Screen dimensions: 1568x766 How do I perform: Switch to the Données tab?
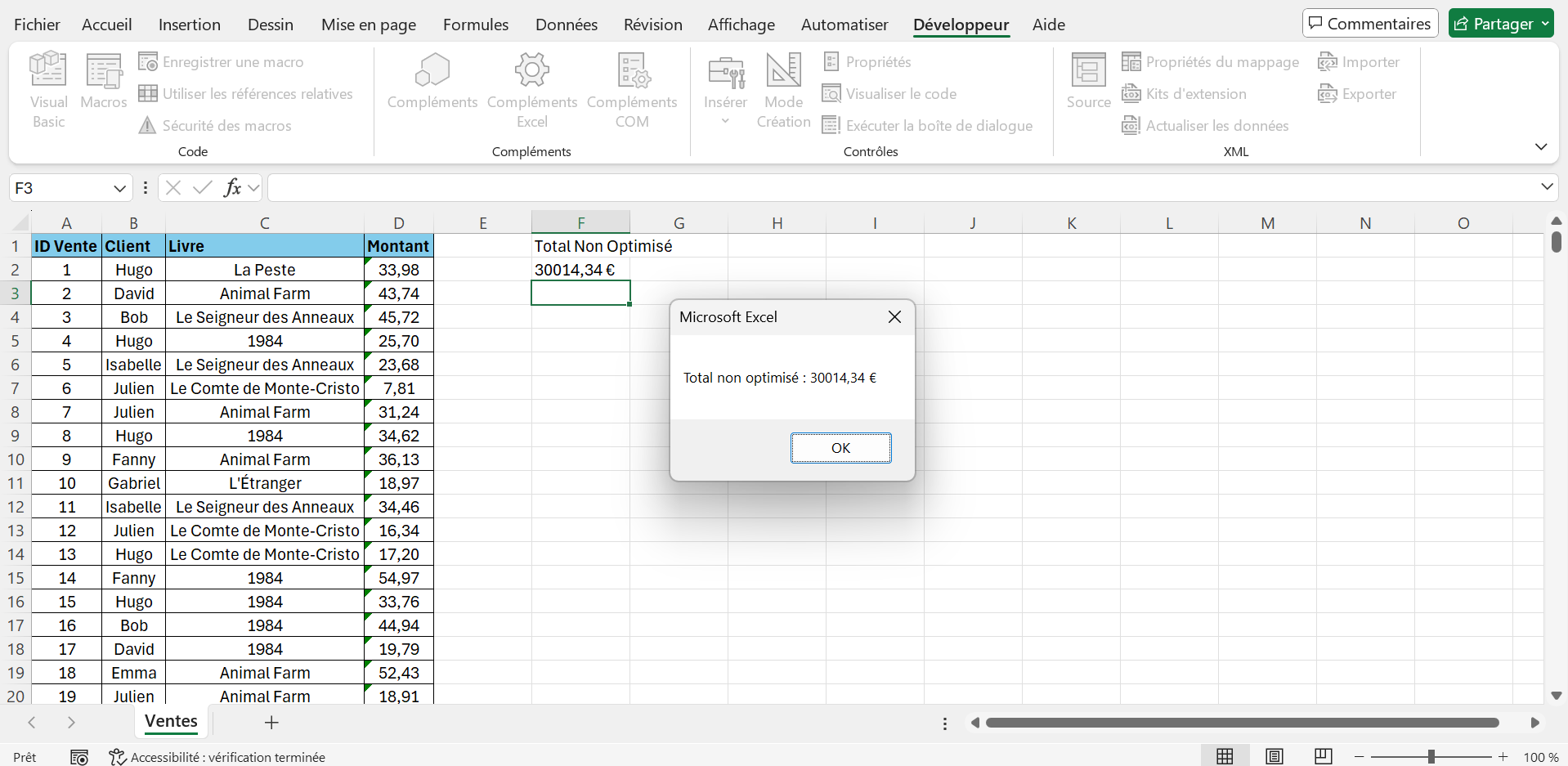click(x=567, y=25)
